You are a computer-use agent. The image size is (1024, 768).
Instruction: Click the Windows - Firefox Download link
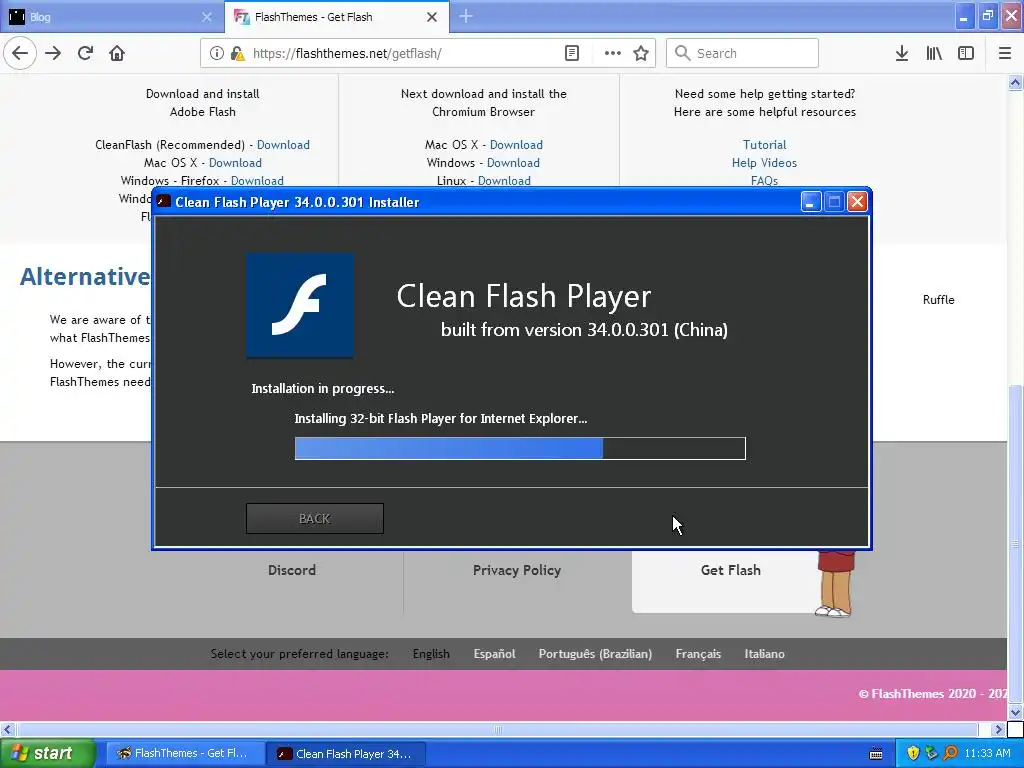point(257,180)
